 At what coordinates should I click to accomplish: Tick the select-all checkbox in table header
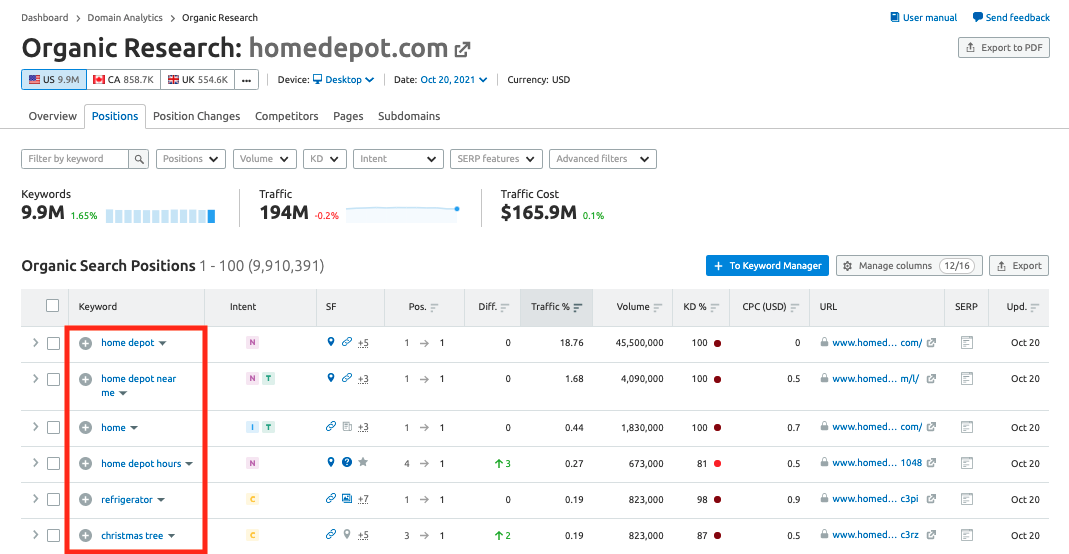point(53,306)
